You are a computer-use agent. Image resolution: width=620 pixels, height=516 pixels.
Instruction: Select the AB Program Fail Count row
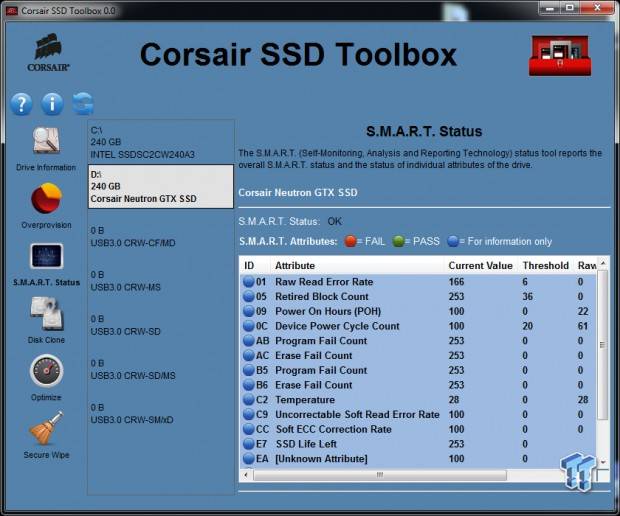point(418,341)
